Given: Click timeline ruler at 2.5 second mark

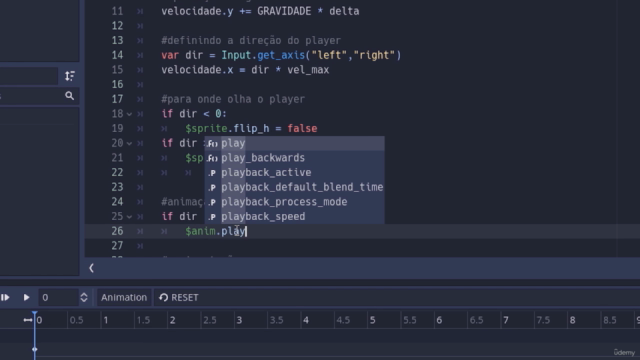Looking at the screenshot, I should (210, 320).
